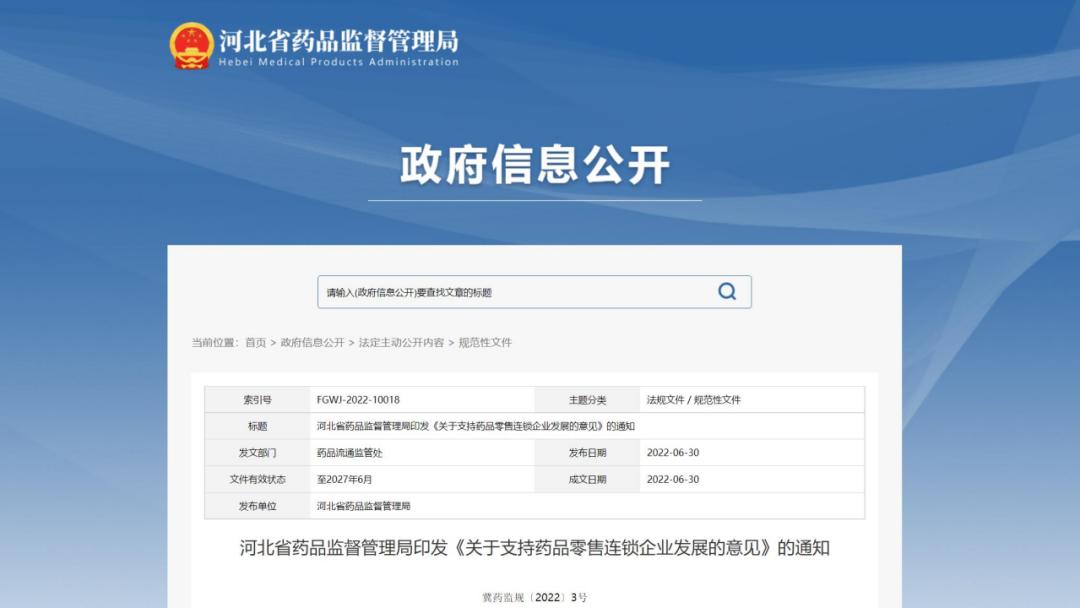Select the document heading below the info table
1080x608 pixels.
point(540,547)
